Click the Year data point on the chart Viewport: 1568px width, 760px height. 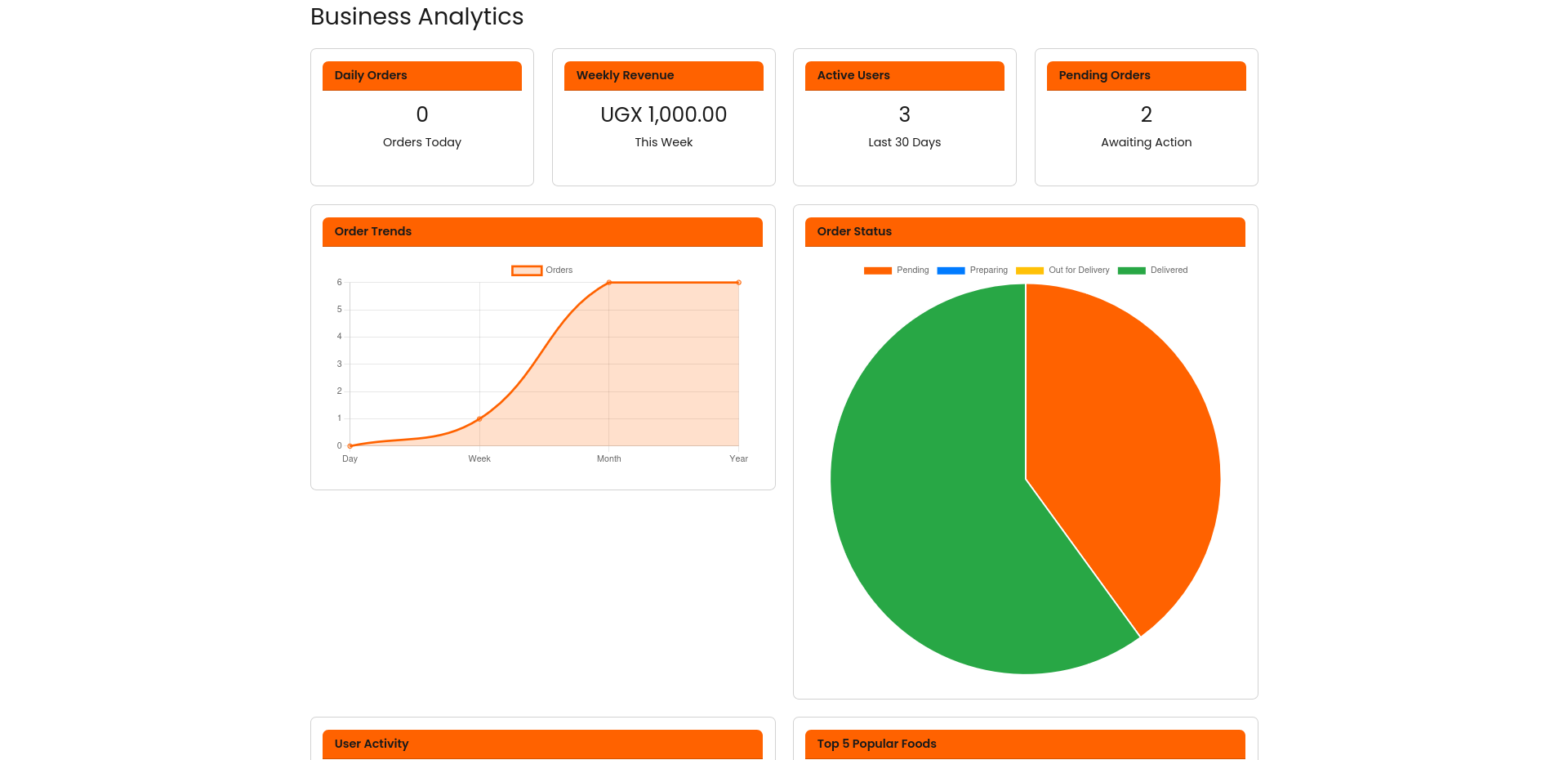click(738, 283)
